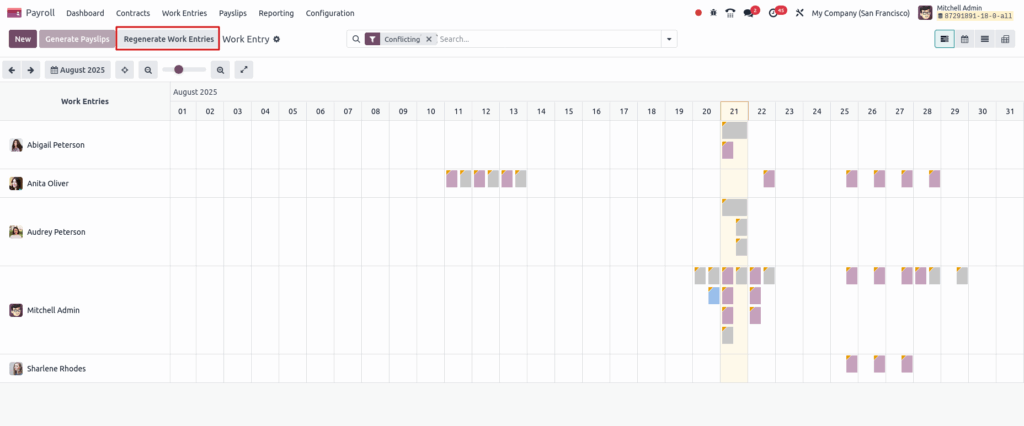The height and width of the screenshot is (426, 1024).
Task: Open Anita Oliver's purple entry on day 22
Action: pyautogui.click(x=769, y=179)
